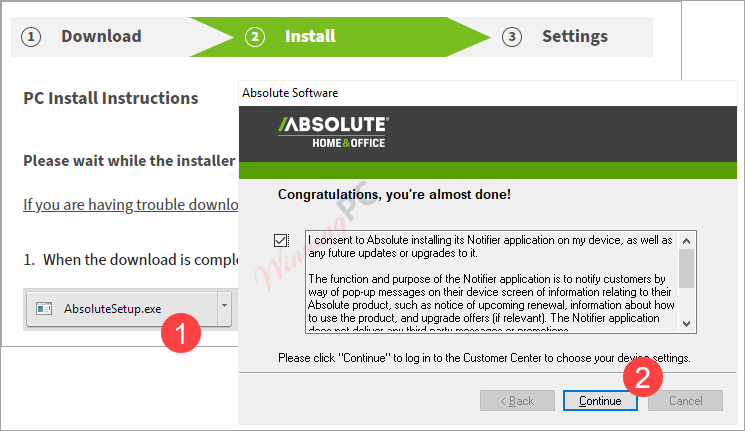Toggle the Notifier consent checkbox
745x431 pixels.
coord(281,240)
